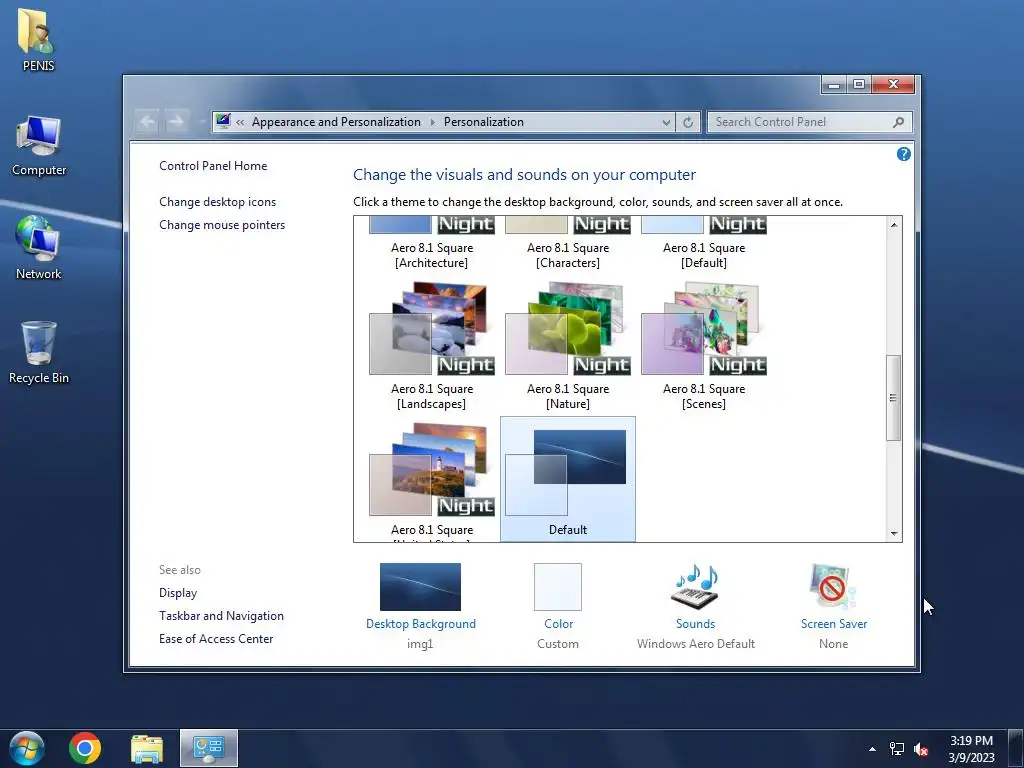
Task: Open the Screen Saver icon
Action: (833, 586)
